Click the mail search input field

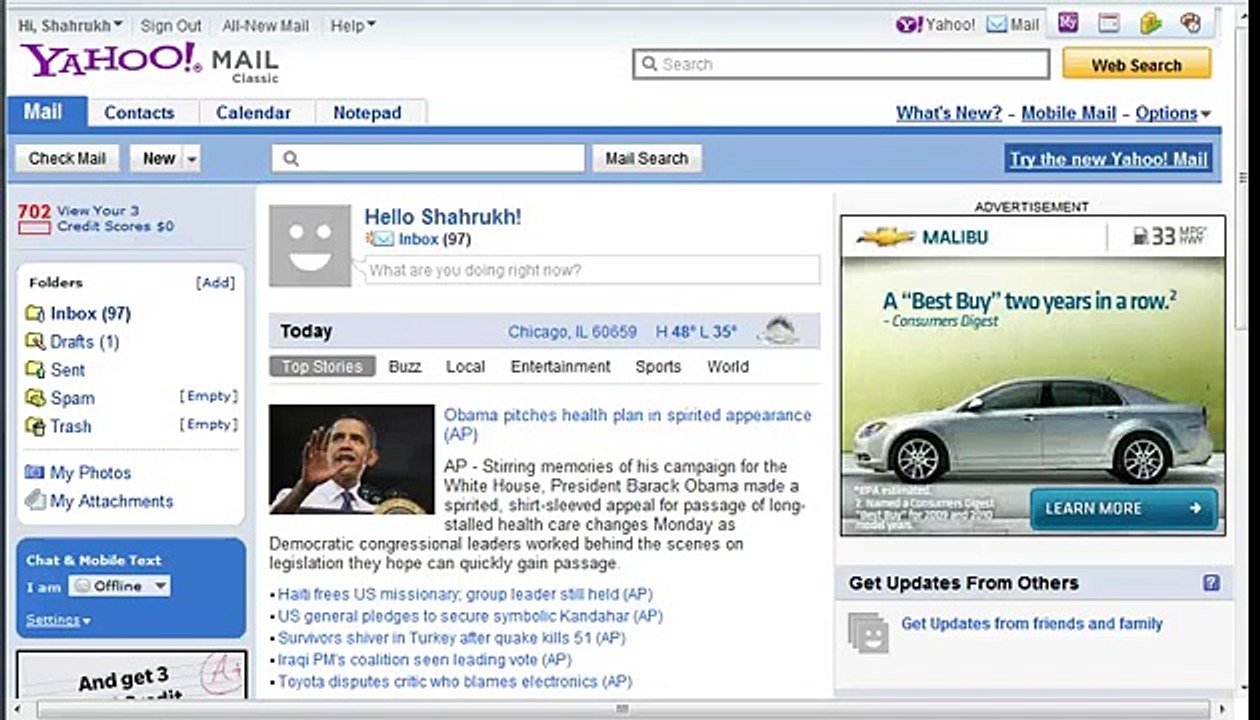(428, 158)
